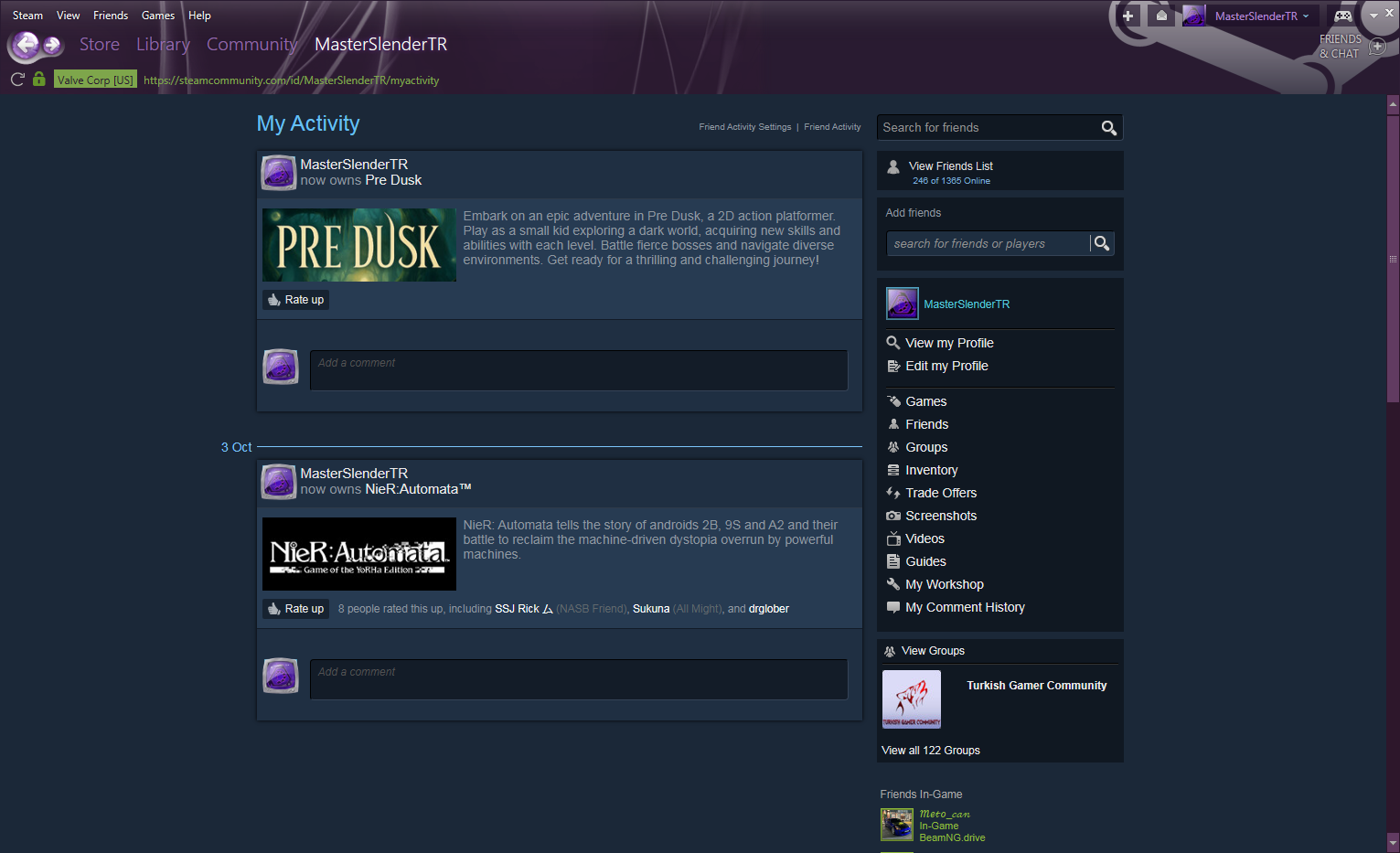Open the Friends menu
Screen dimensions: 1400x853
pyautogui.click(x=111, y=16)
